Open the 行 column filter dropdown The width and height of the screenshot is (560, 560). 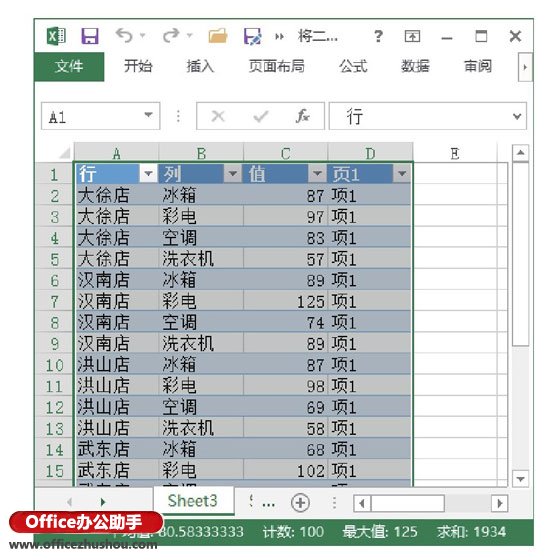click(x=148, y=174)
